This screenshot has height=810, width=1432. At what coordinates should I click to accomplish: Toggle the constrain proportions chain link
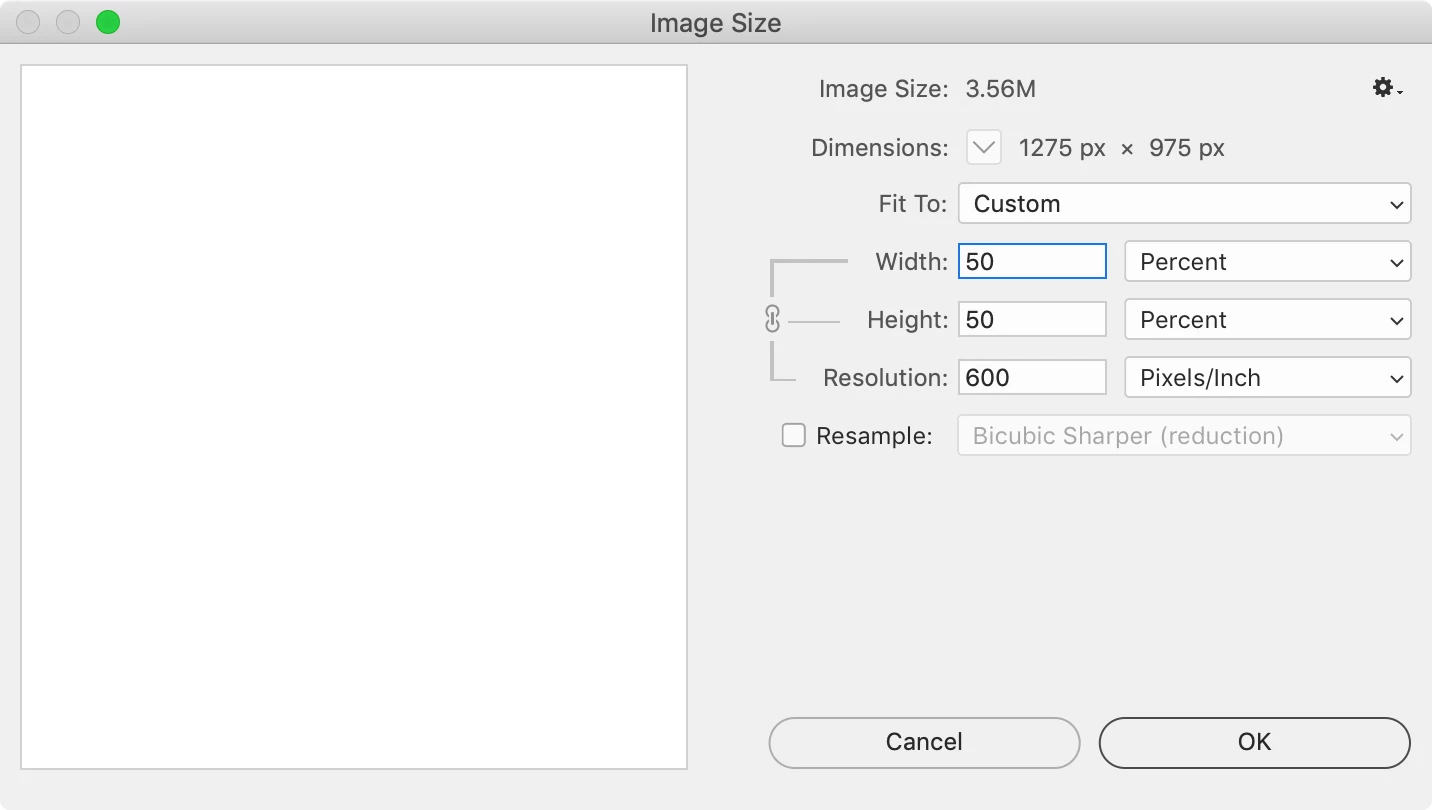click(772, 319)
